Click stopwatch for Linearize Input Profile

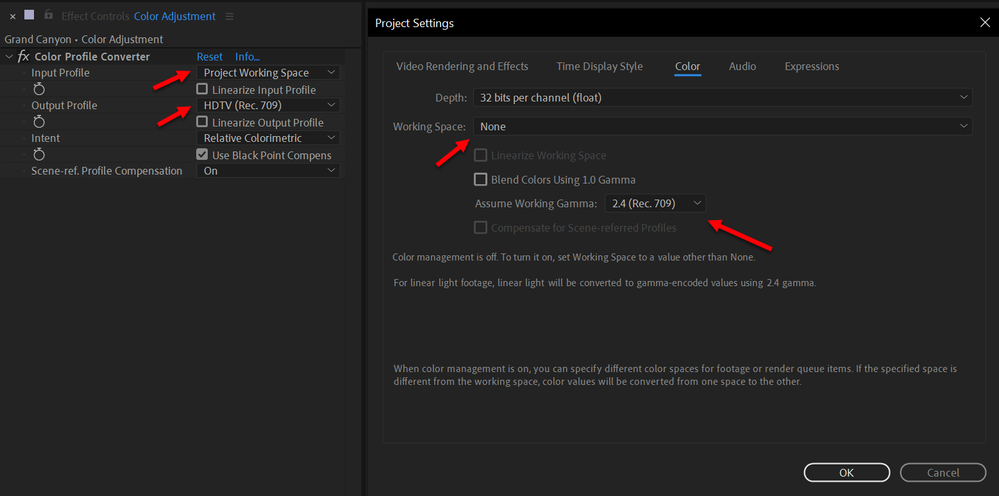coord(40,90)
